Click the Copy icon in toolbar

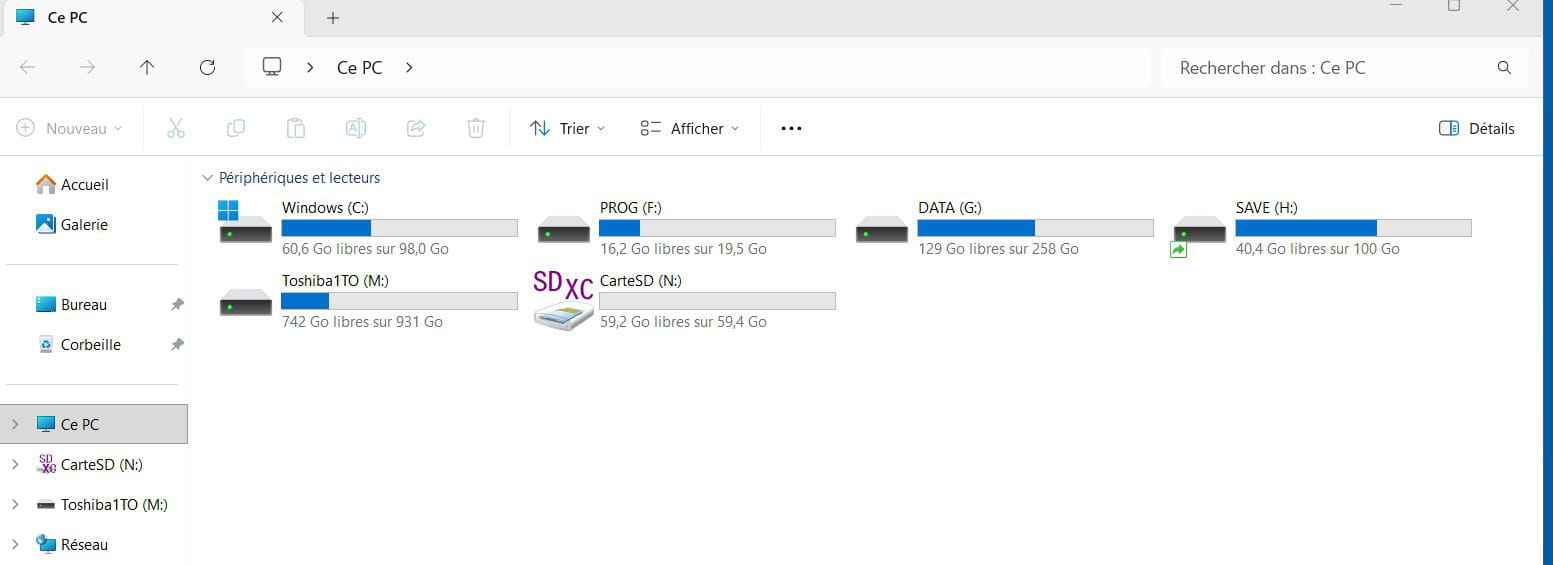click(x=236, y=128)
